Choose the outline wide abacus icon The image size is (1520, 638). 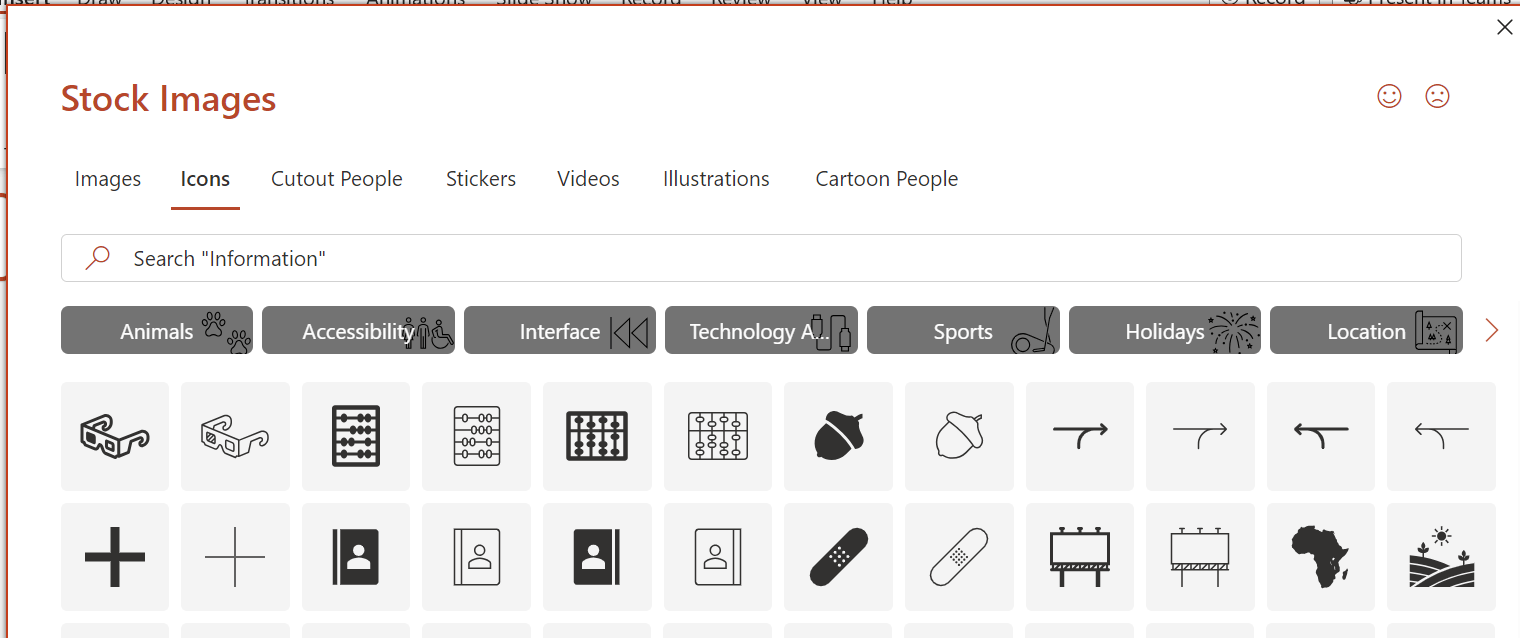[718, 436]
